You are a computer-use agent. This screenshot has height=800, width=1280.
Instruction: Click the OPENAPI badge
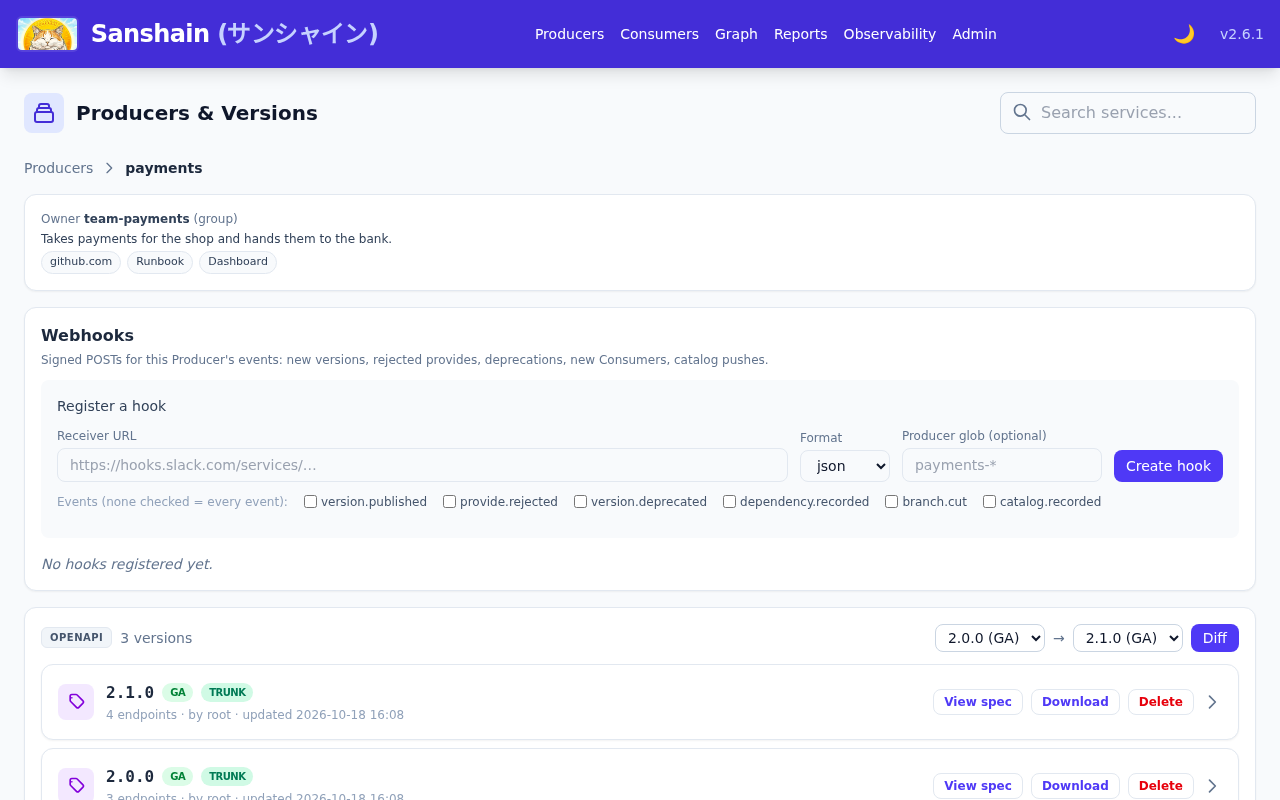pos(76,638)
